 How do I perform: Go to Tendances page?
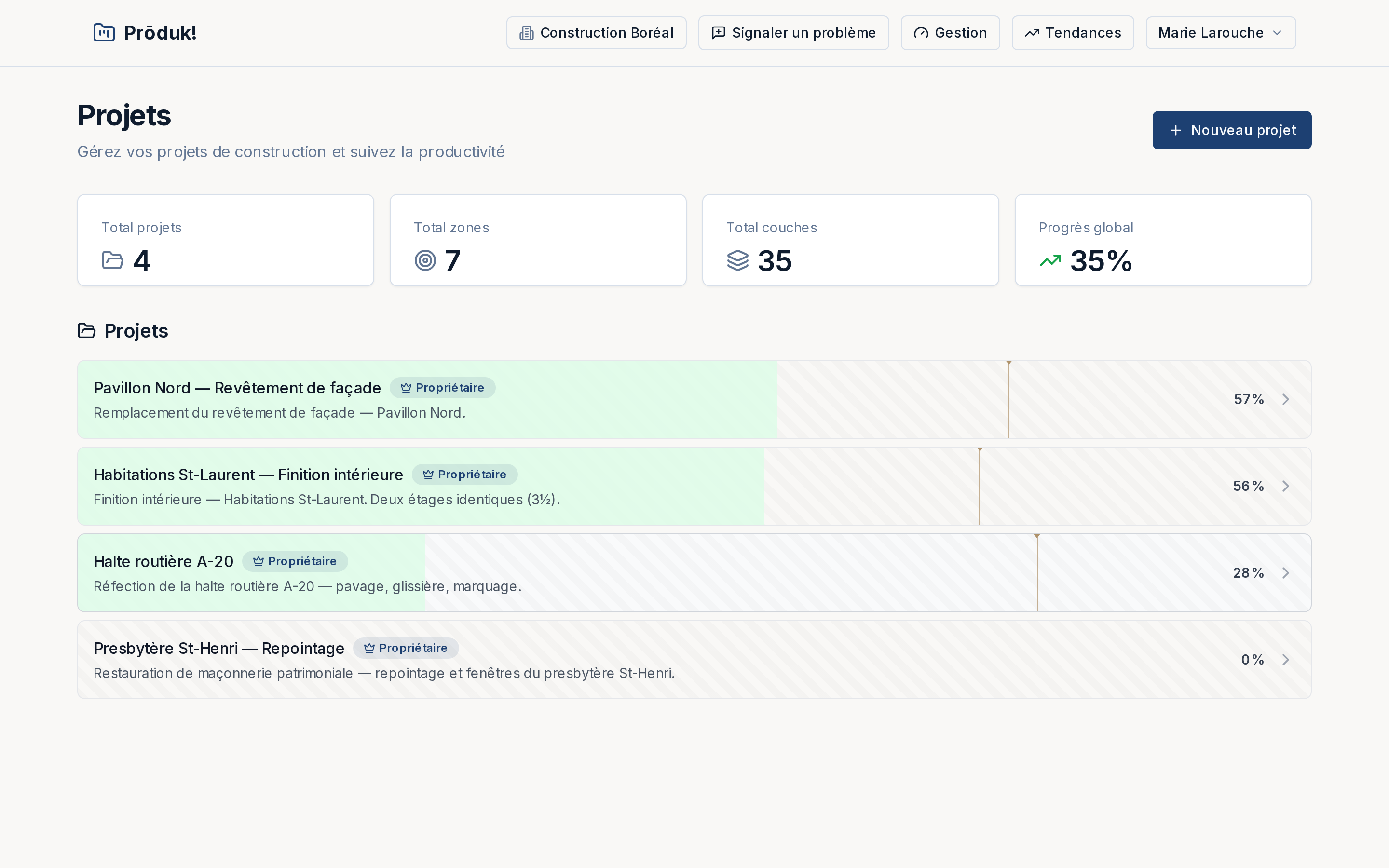[x=1072, y=33]
